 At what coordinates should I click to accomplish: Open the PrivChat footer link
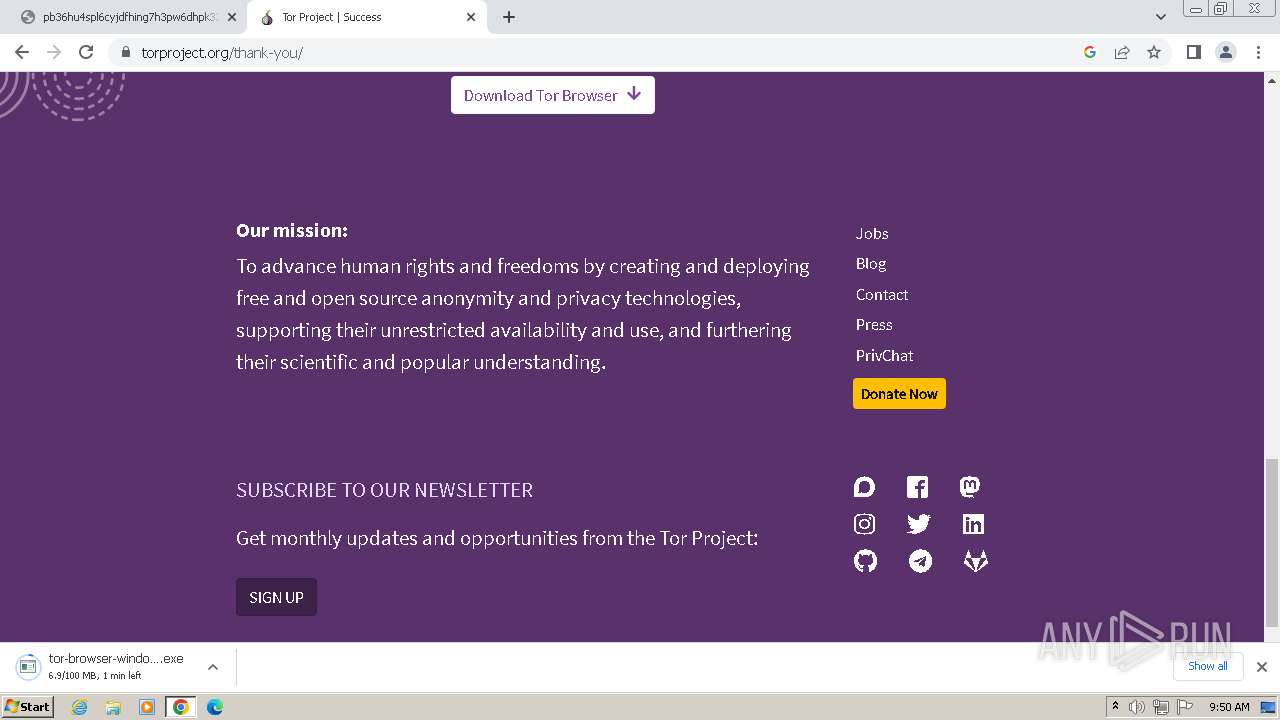(884, 355)
